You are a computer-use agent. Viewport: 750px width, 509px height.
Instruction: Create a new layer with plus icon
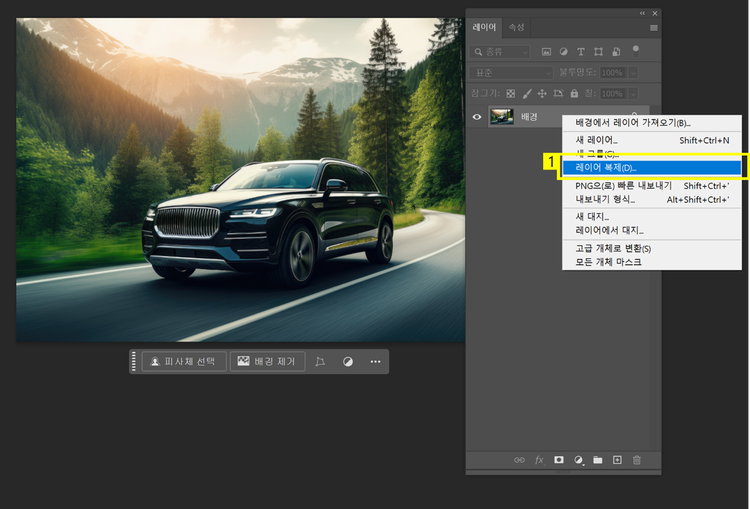tap(617, 460)
